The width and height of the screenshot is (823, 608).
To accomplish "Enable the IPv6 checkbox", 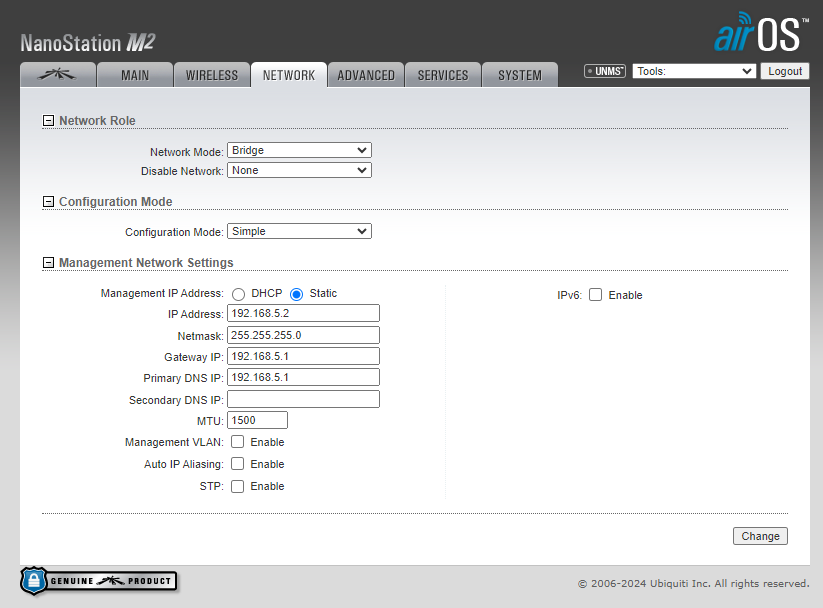I will tap(595, 295).
